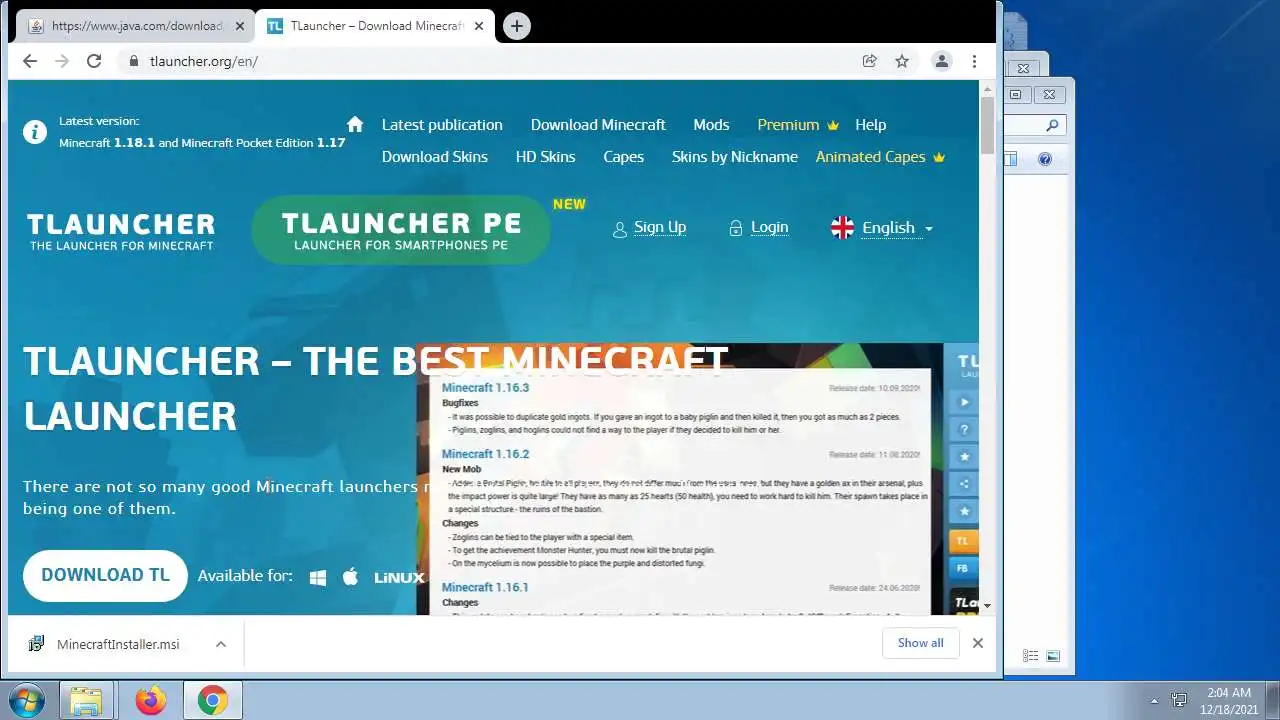This screenshot has width=1280, height=720.
Task: View site info via the padlock icon
Action: 133,61
